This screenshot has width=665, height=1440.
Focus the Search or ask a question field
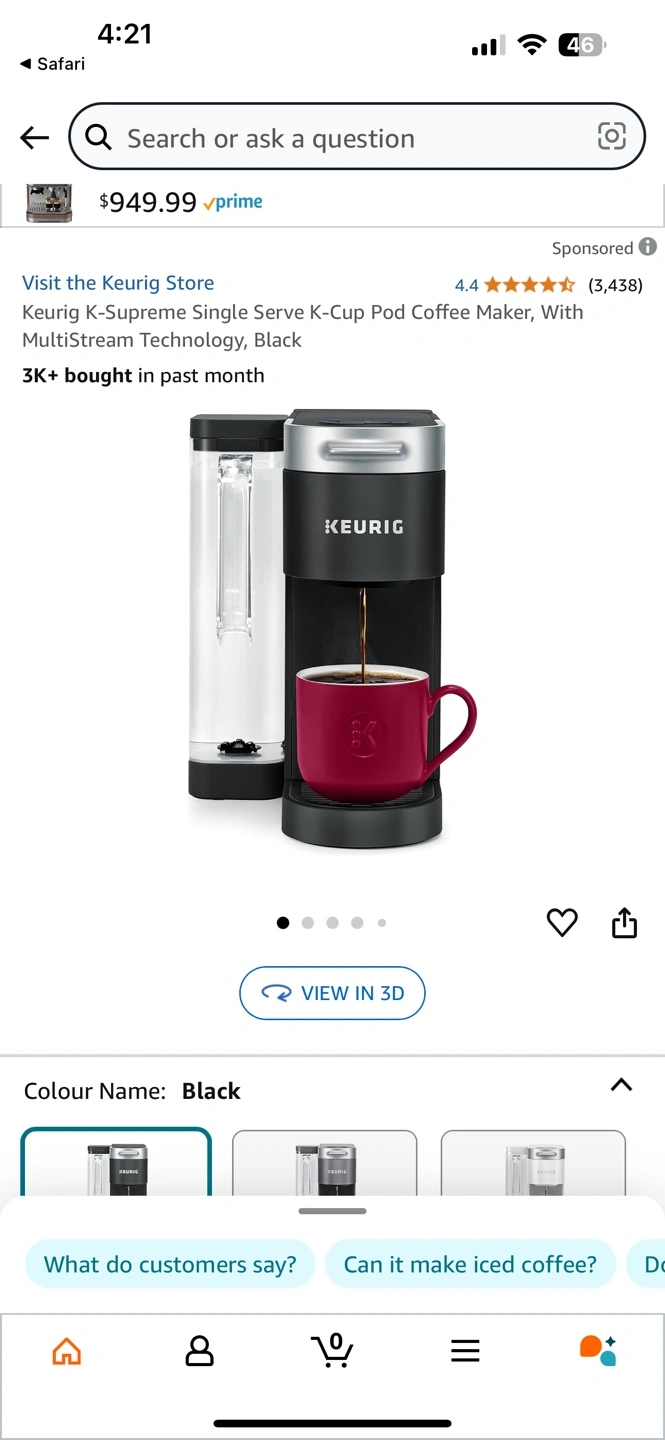pyautogui.click(x=356, y=137)
